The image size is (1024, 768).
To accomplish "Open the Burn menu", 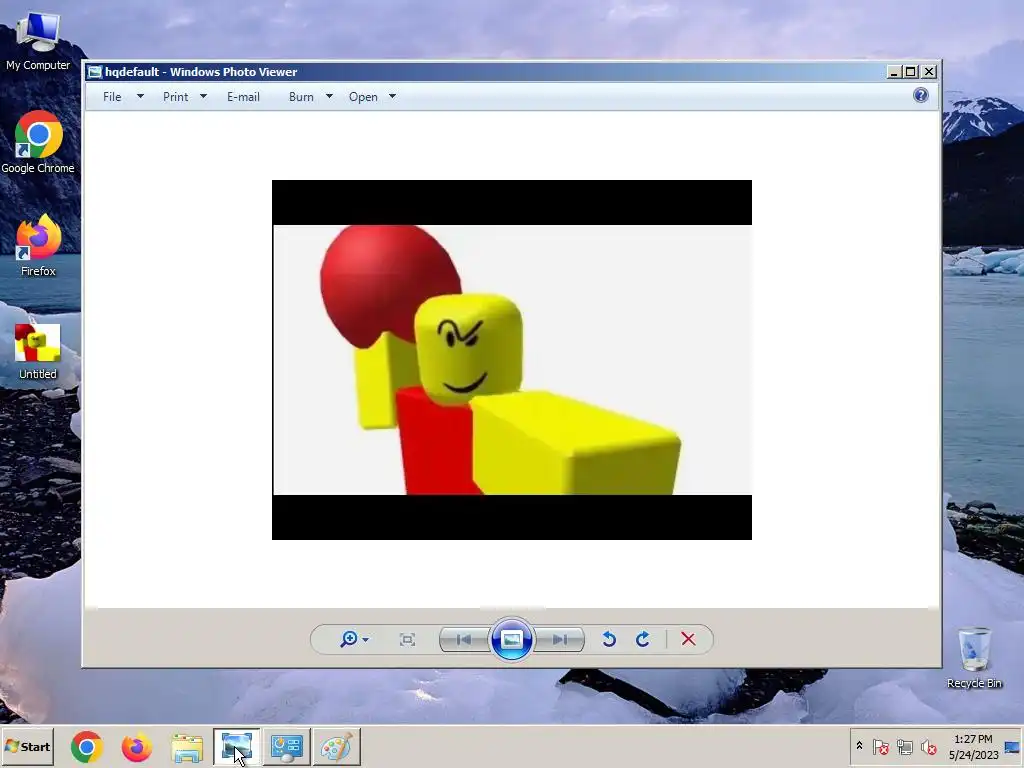I will (301, 97).
